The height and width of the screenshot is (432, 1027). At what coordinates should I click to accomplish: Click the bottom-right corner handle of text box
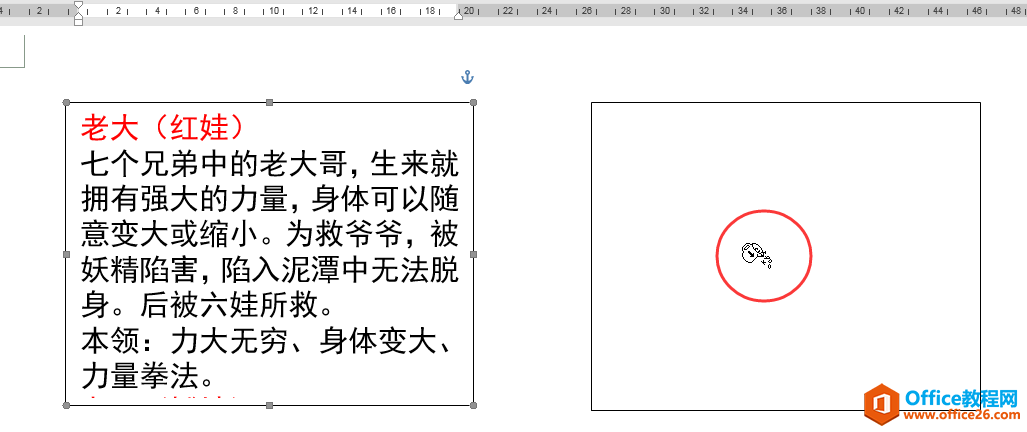[x=474, y=406]
